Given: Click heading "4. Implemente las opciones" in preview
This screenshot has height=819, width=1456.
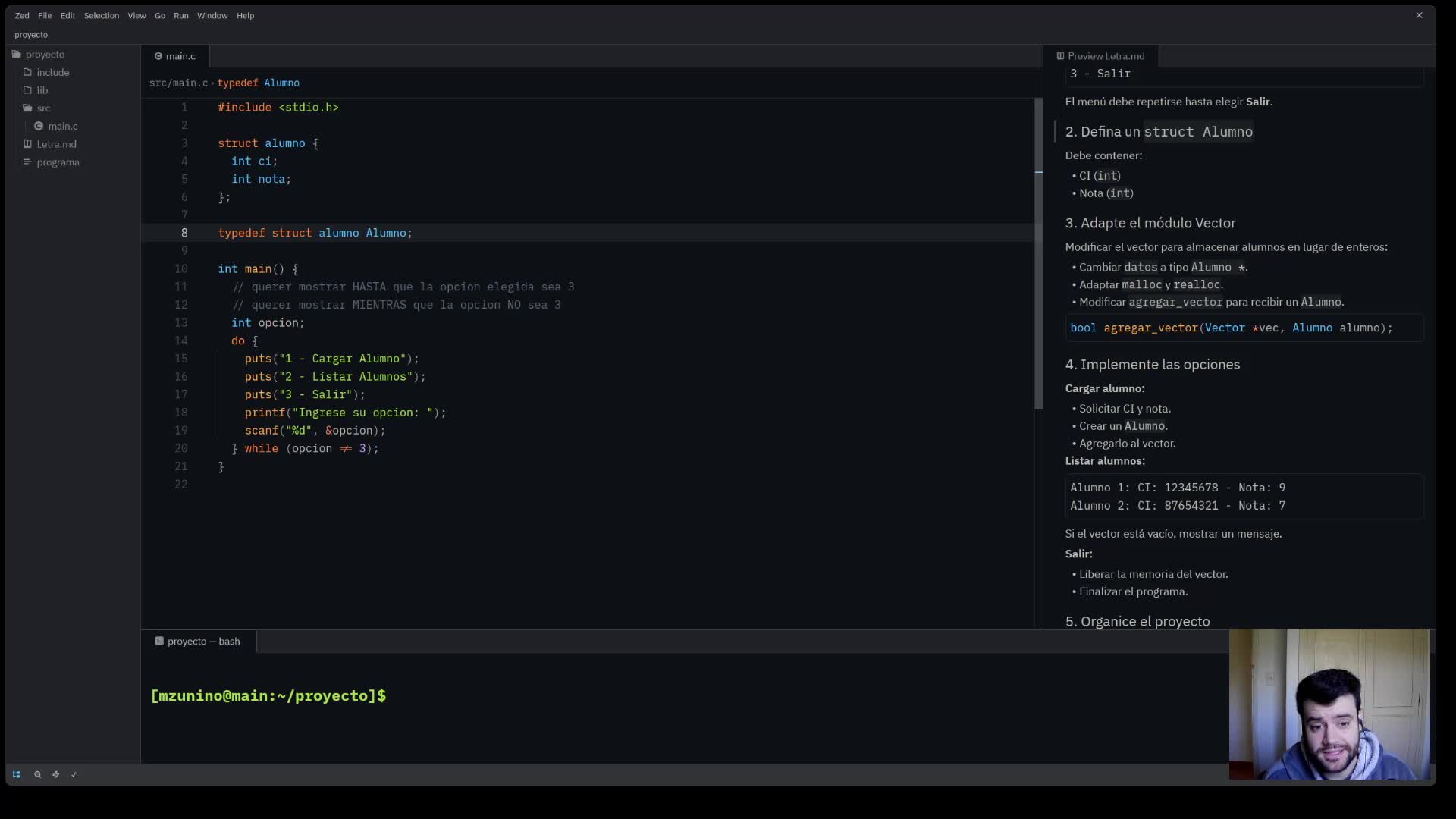Looking at the screenshot, I should [1153, 365].
